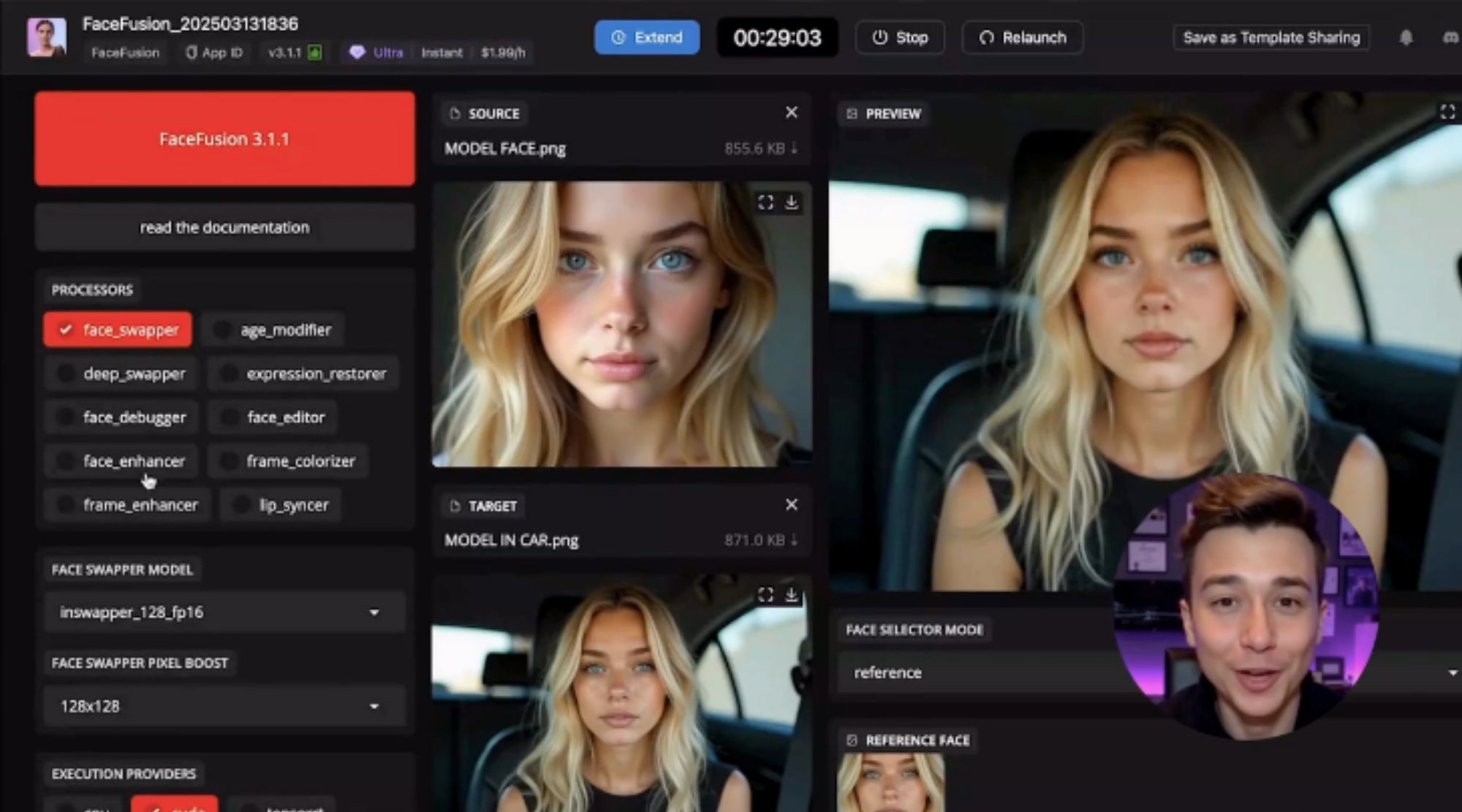The height and width of the screenshot is (812, 1462).
Task: Remove the SOURCE file with X
Action: point(791,113)
